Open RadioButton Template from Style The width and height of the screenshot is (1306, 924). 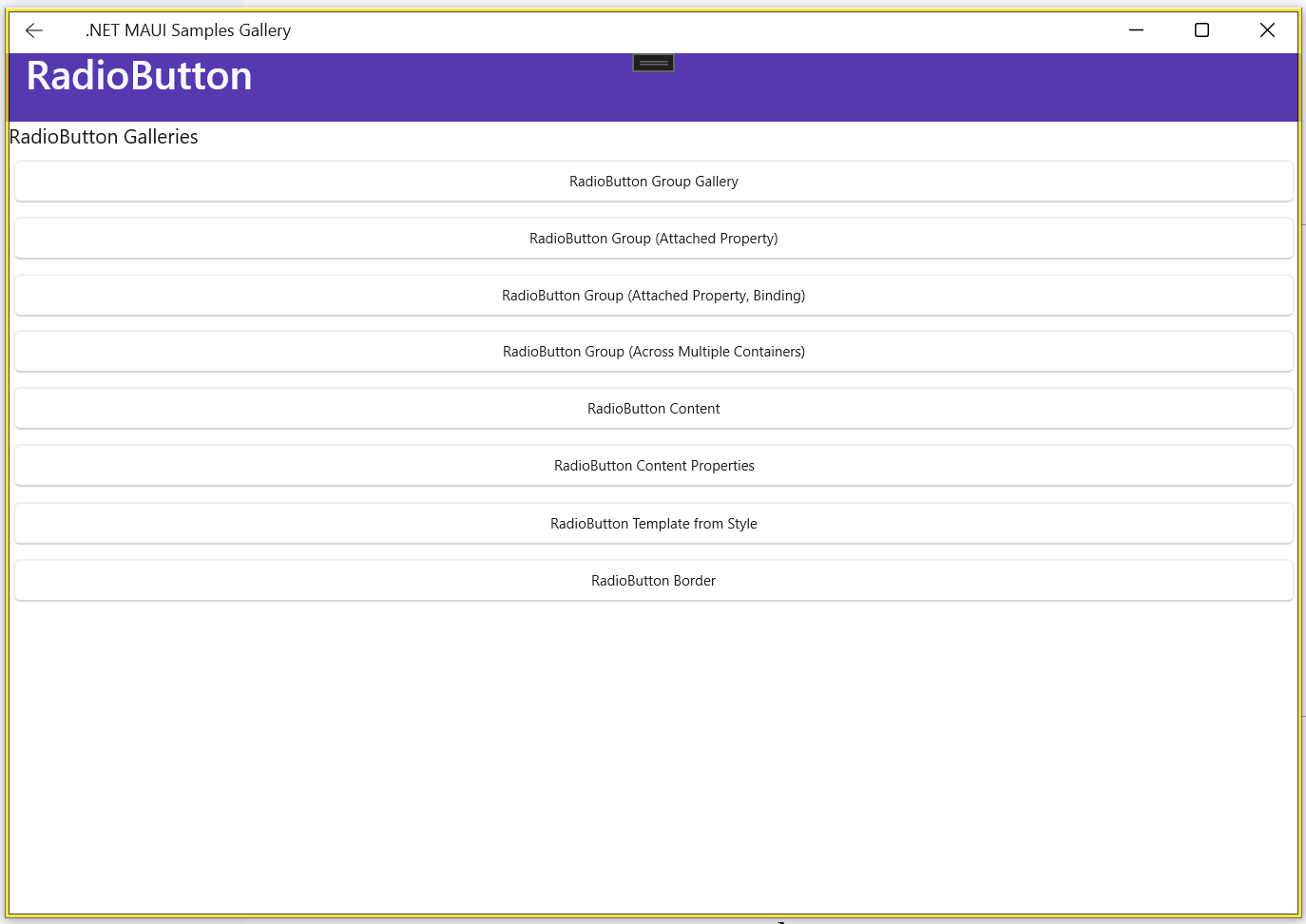click(653, 524)
